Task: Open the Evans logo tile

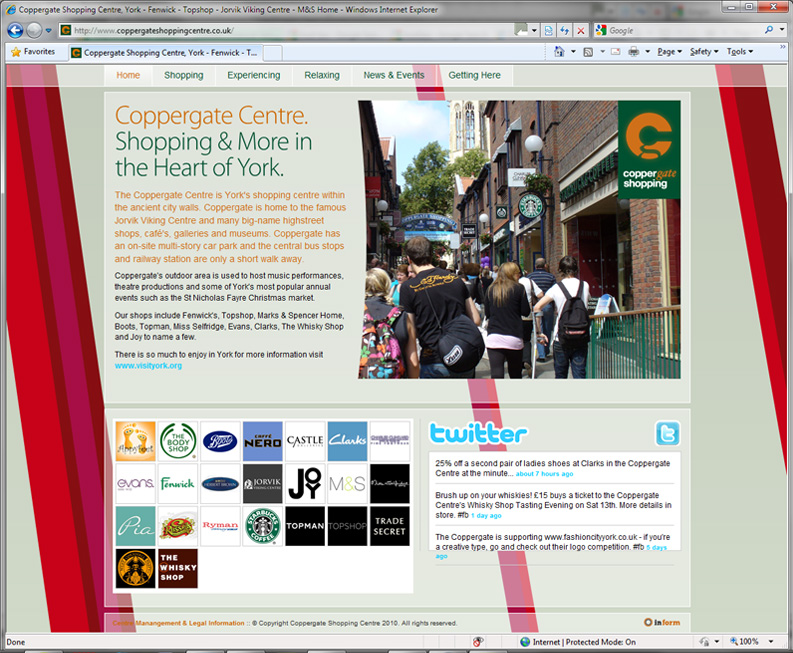Action: (136, 484)
